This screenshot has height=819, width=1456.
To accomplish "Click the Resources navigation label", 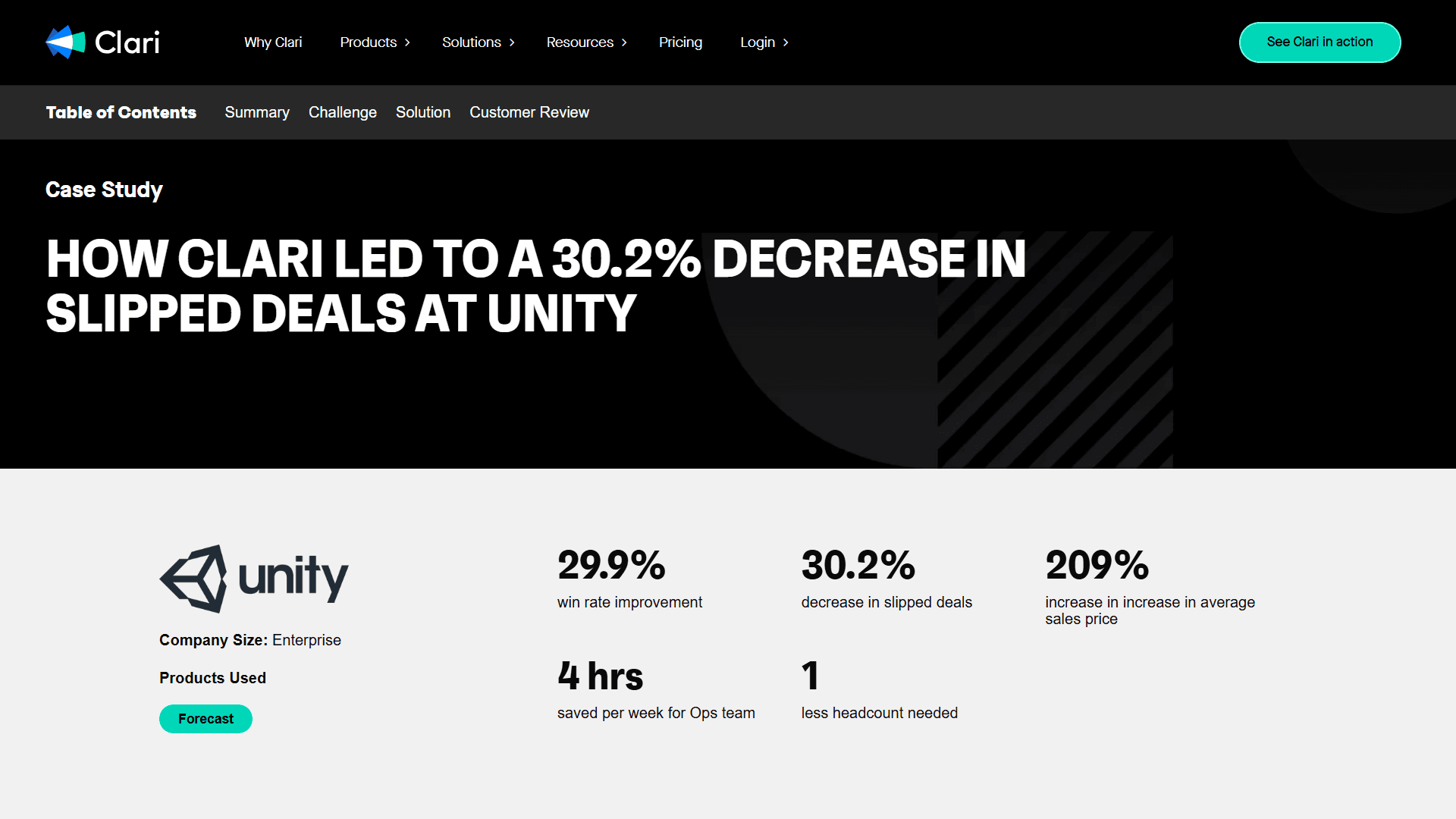I will (579, 42).
